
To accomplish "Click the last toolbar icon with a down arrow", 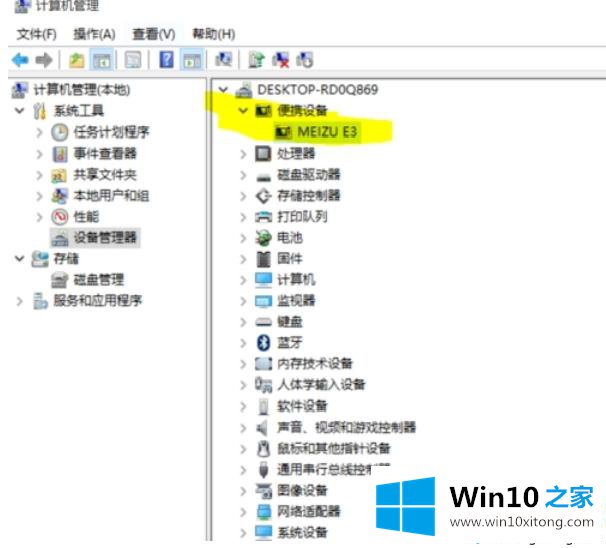I will (304, 60).
